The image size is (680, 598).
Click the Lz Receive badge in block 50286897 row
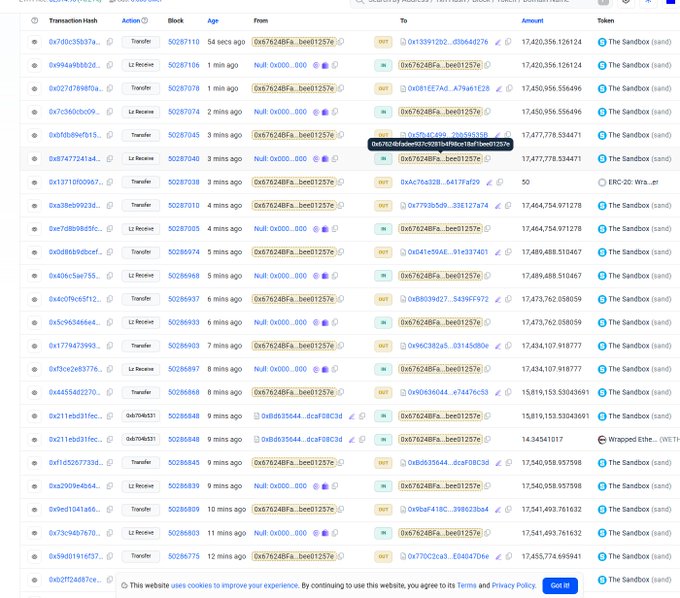point(141,369)
